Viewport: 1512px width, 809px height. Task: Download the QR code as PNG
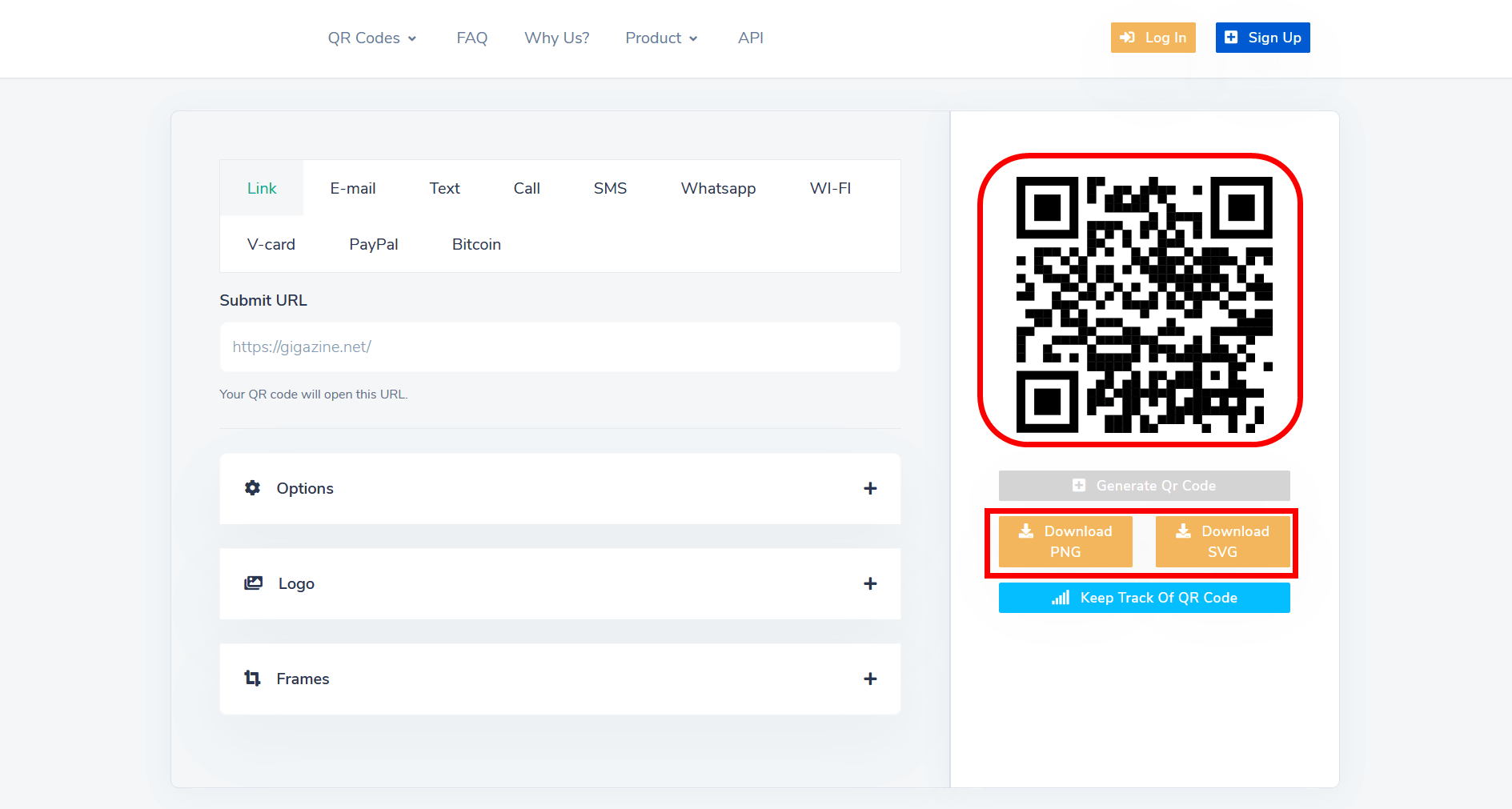1065,542
